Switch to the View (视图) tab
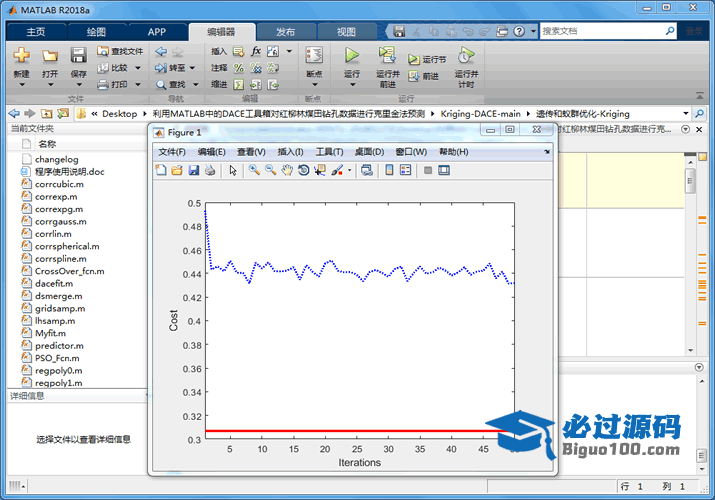715x500 pixels. (346, 32)
